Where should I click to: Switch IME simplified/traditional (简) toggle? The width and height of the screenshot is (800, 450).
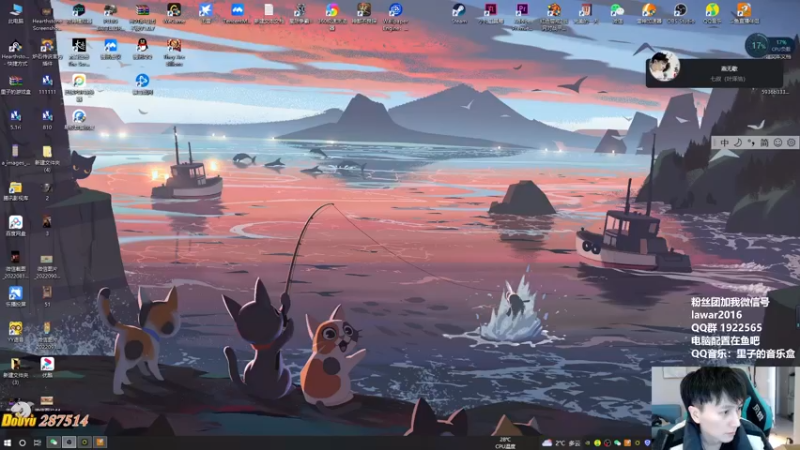click(x=764, y=143)
